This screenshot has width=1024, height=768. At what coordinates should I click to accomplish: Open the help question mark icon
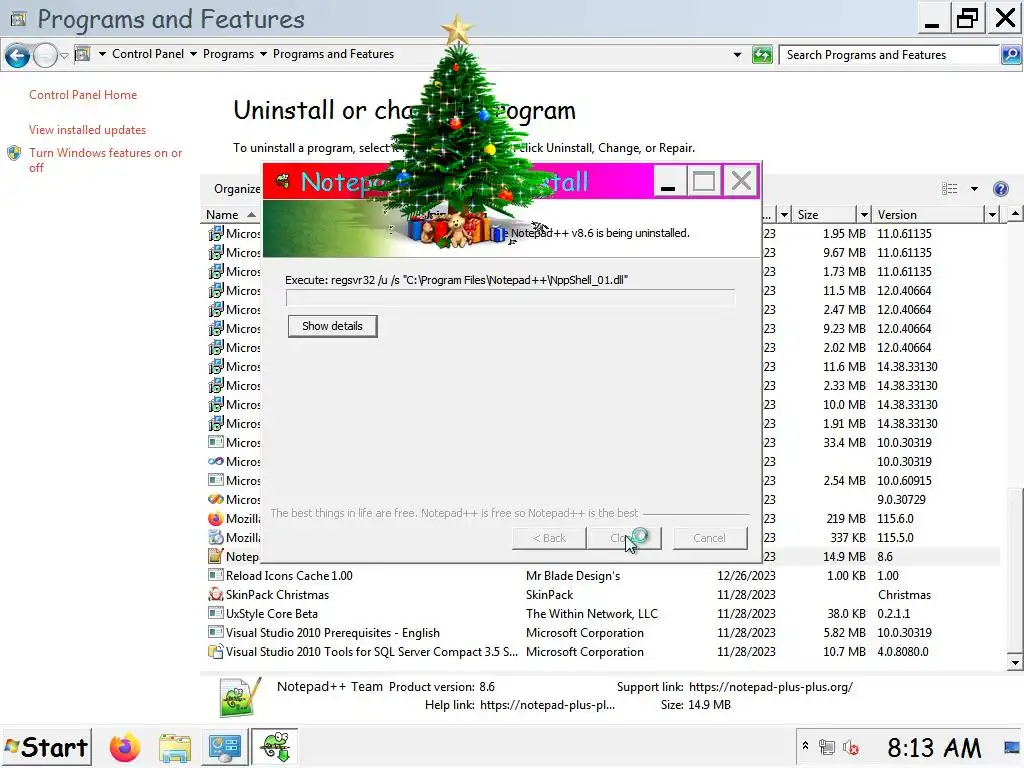(1000, 189)
